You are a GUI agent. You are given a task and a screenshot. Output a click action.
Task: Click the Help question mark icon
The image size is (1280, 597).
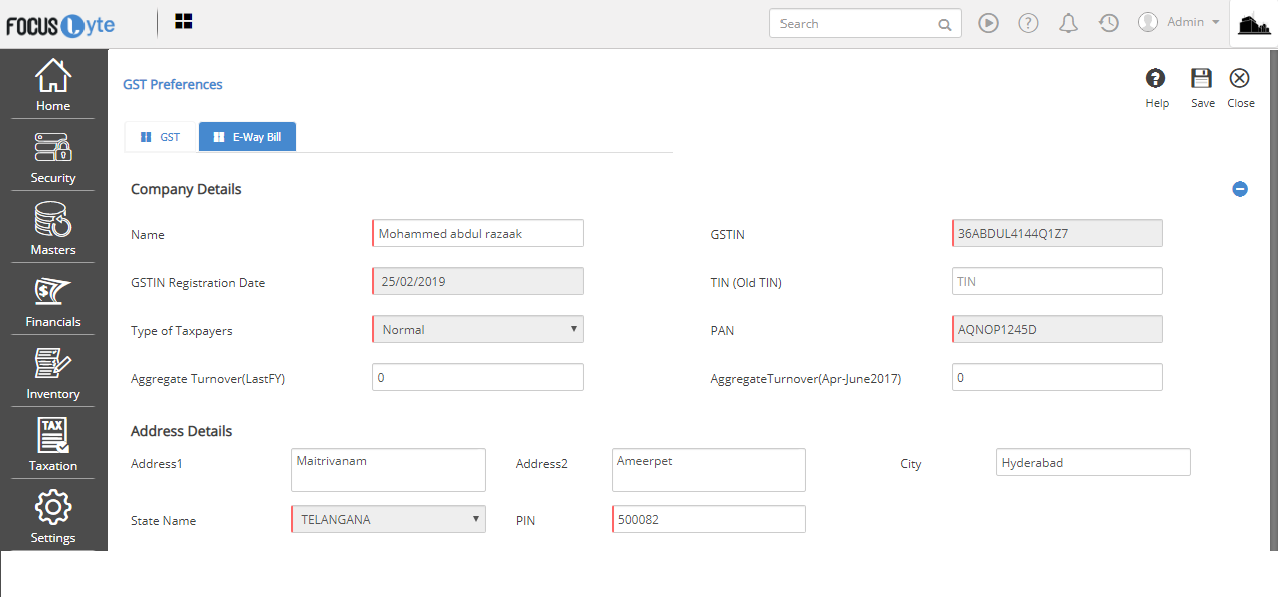(1156, 80)
